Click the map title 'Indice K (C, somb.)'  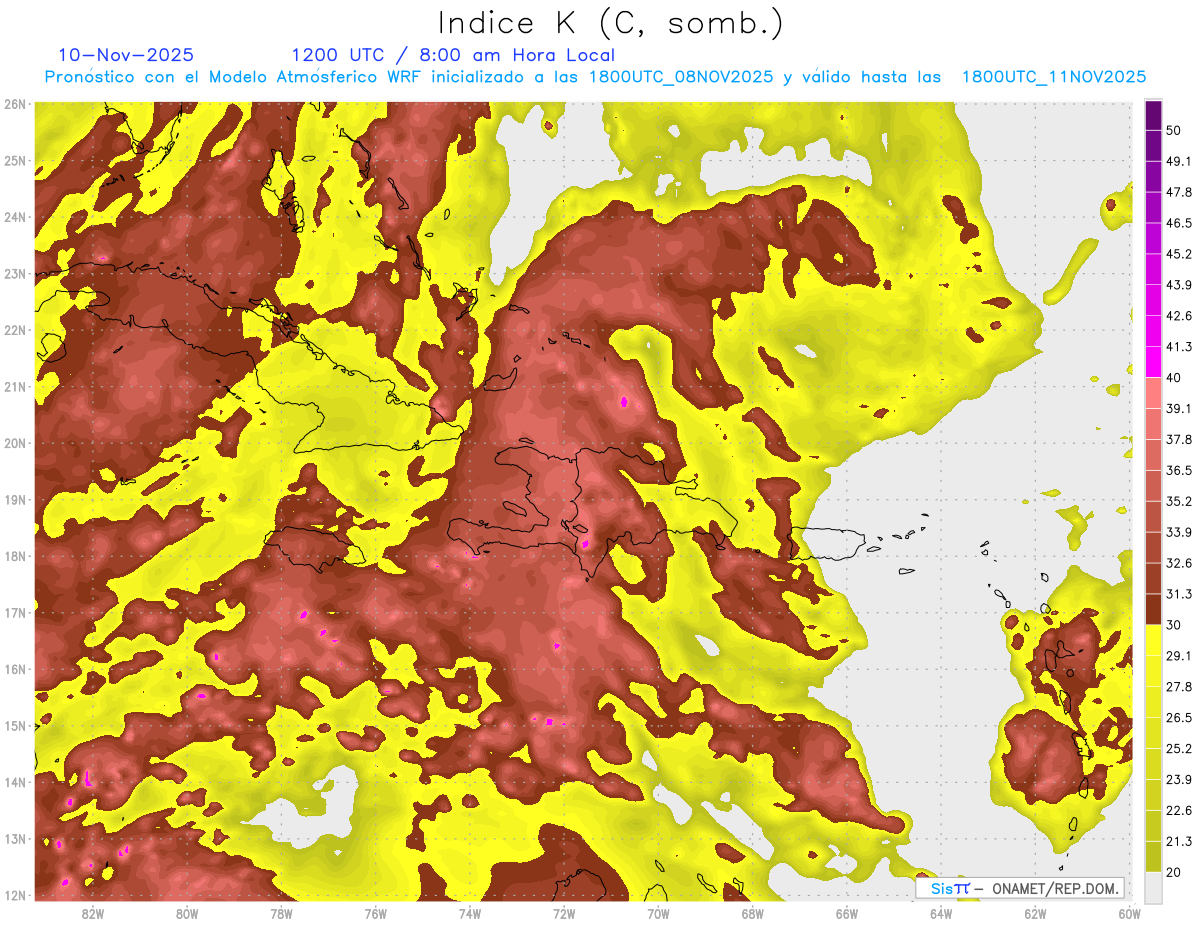[x=611, y=23]
